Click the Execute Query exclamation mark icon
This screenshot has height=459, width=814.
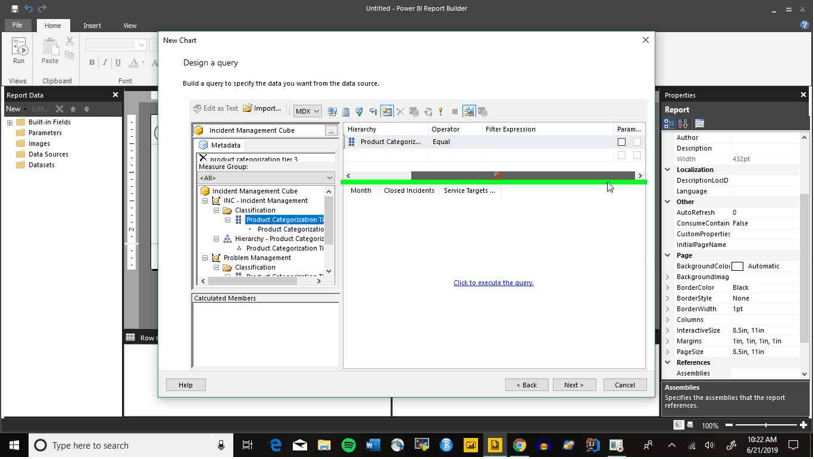(441, 112)
